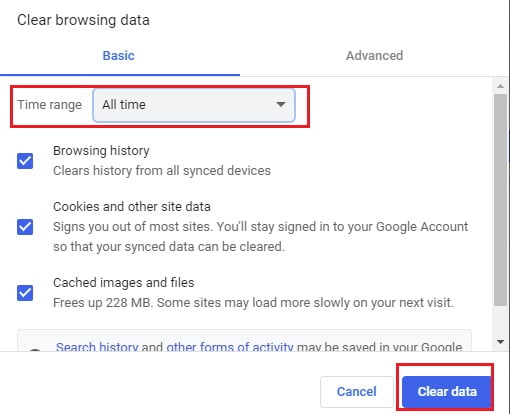This screenshot has height=414, width=510.
Task: Open the other forms of activity link
Action: tap(230, 347)
